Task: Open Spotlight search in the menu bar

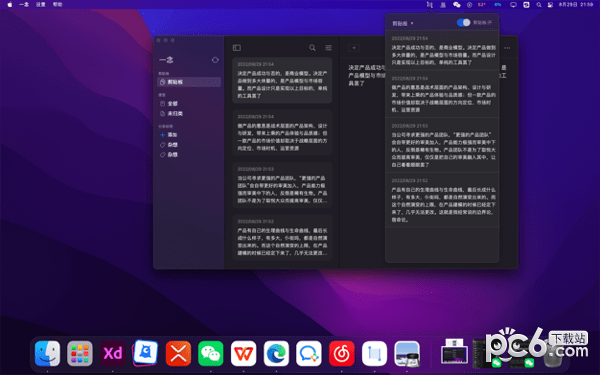Action: 539,5
